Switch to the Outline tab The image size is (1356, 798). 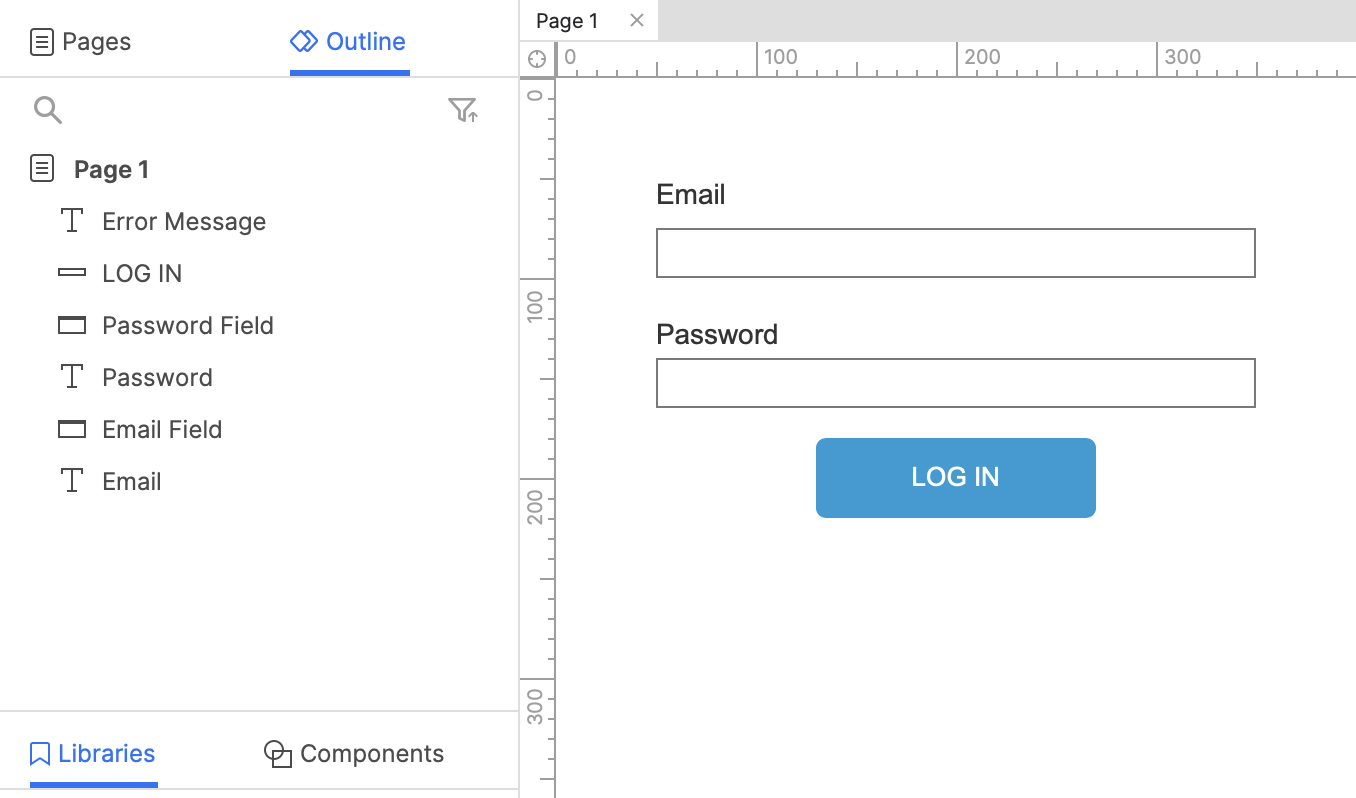pos(348,41)
